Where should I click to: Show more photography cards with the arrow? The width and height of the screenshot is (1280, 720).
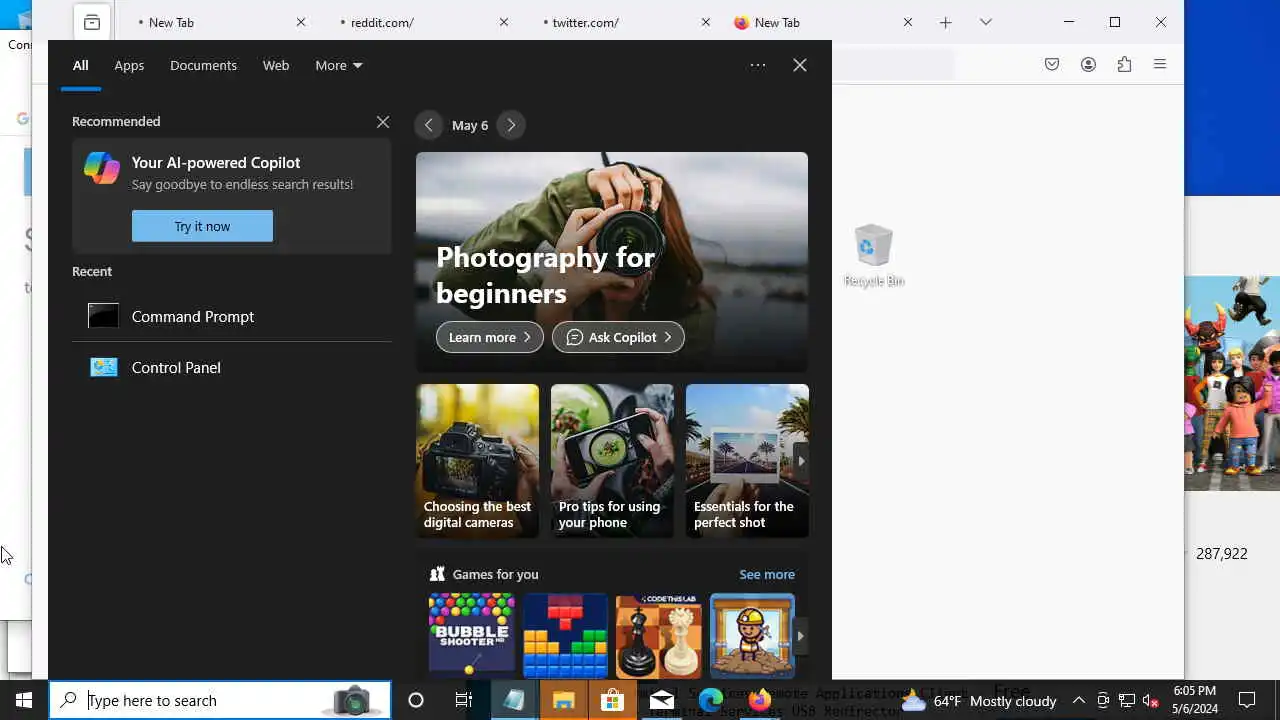[800, 461]
